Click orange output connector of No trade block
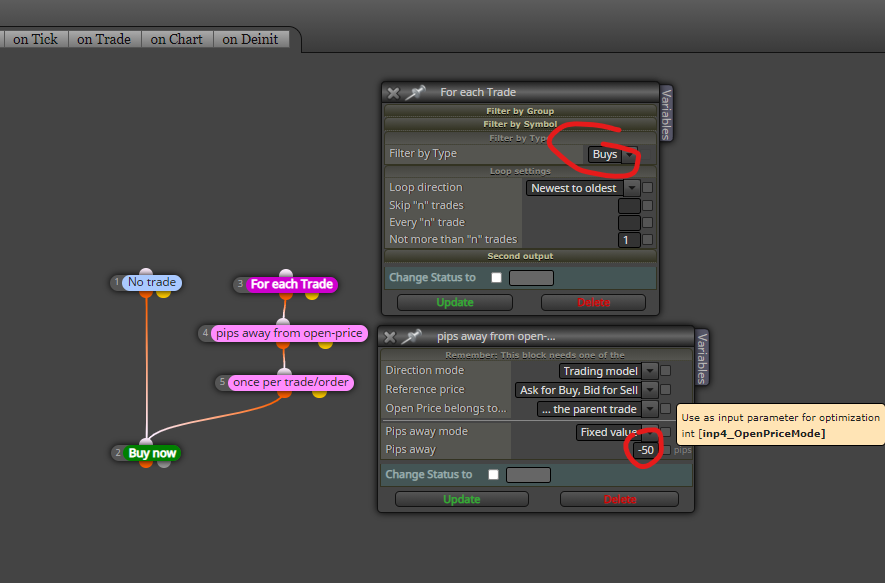885x583 pixels. pyautogui.click(x=146, y=293)
